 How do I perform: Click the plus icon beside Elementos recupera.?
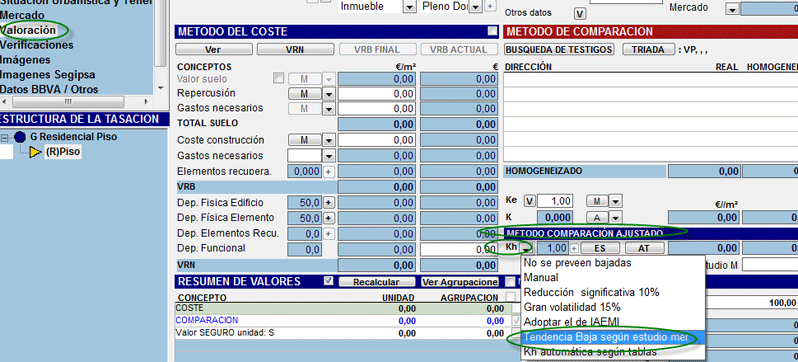[x=329, y=172]
